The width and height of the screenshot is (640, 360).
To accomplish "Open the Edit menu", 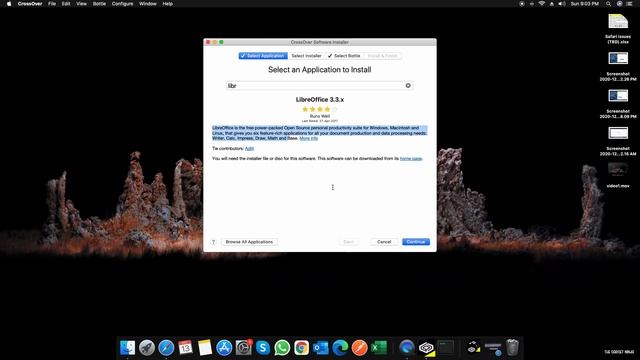I will coord(66,4).
